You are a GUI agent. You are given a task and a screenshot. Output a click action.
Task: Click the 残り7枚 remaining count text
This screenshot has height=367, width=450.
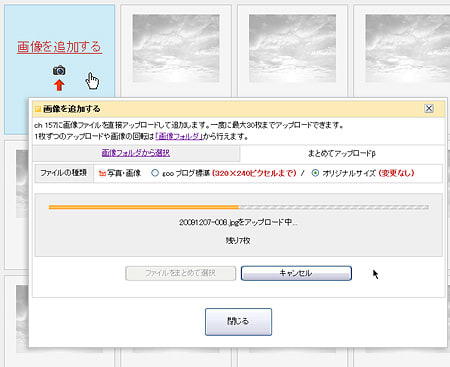click(238, 240)
